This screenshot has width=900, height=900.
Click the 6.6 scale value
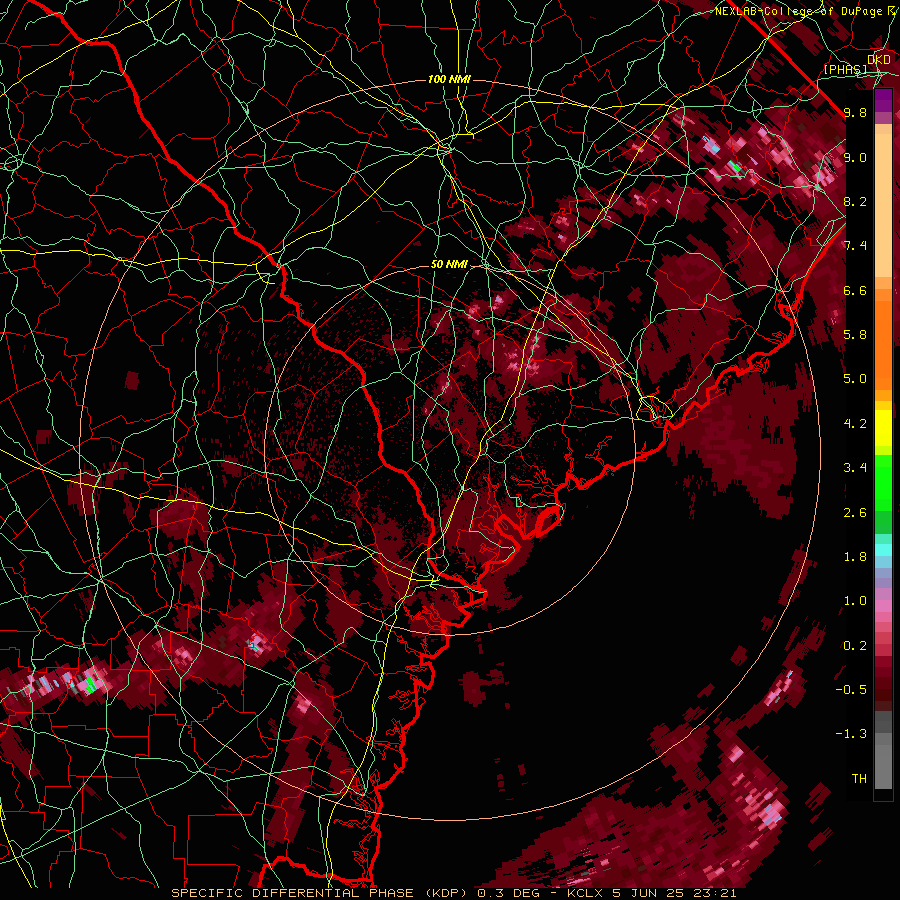(855, 290)
